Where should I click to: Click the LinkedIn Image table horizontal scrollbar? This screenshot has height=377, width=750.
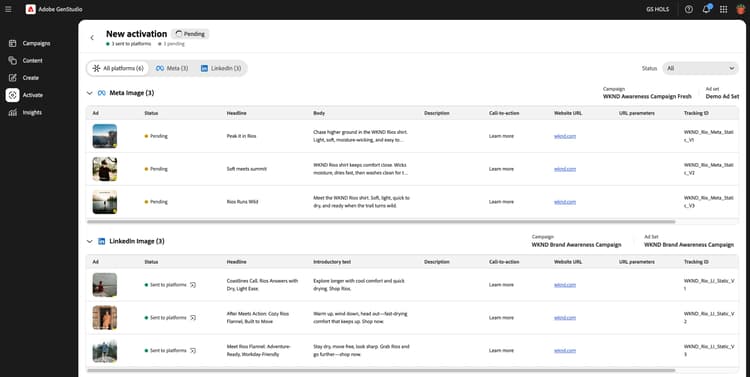tap(381, 370)
